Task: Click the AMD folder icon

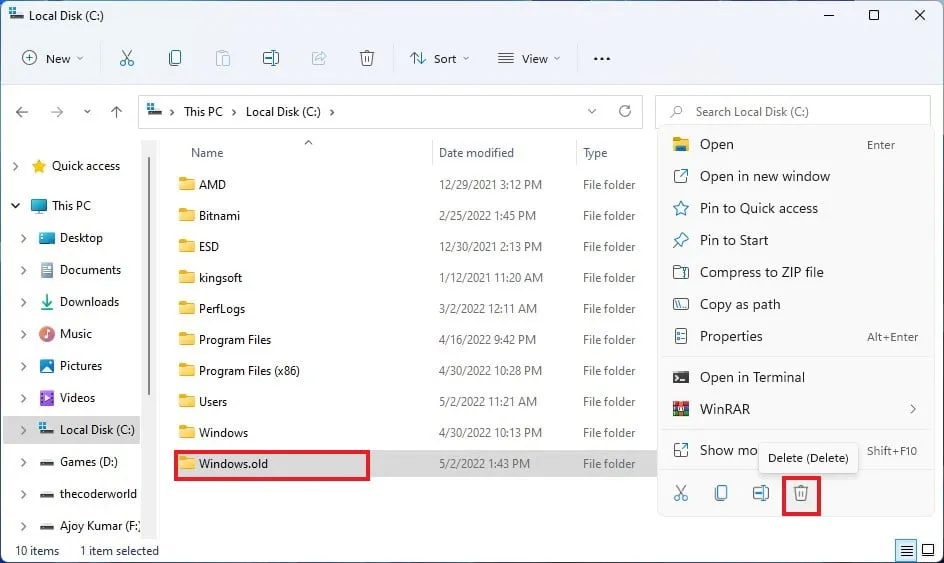Action: click(187, 184)
